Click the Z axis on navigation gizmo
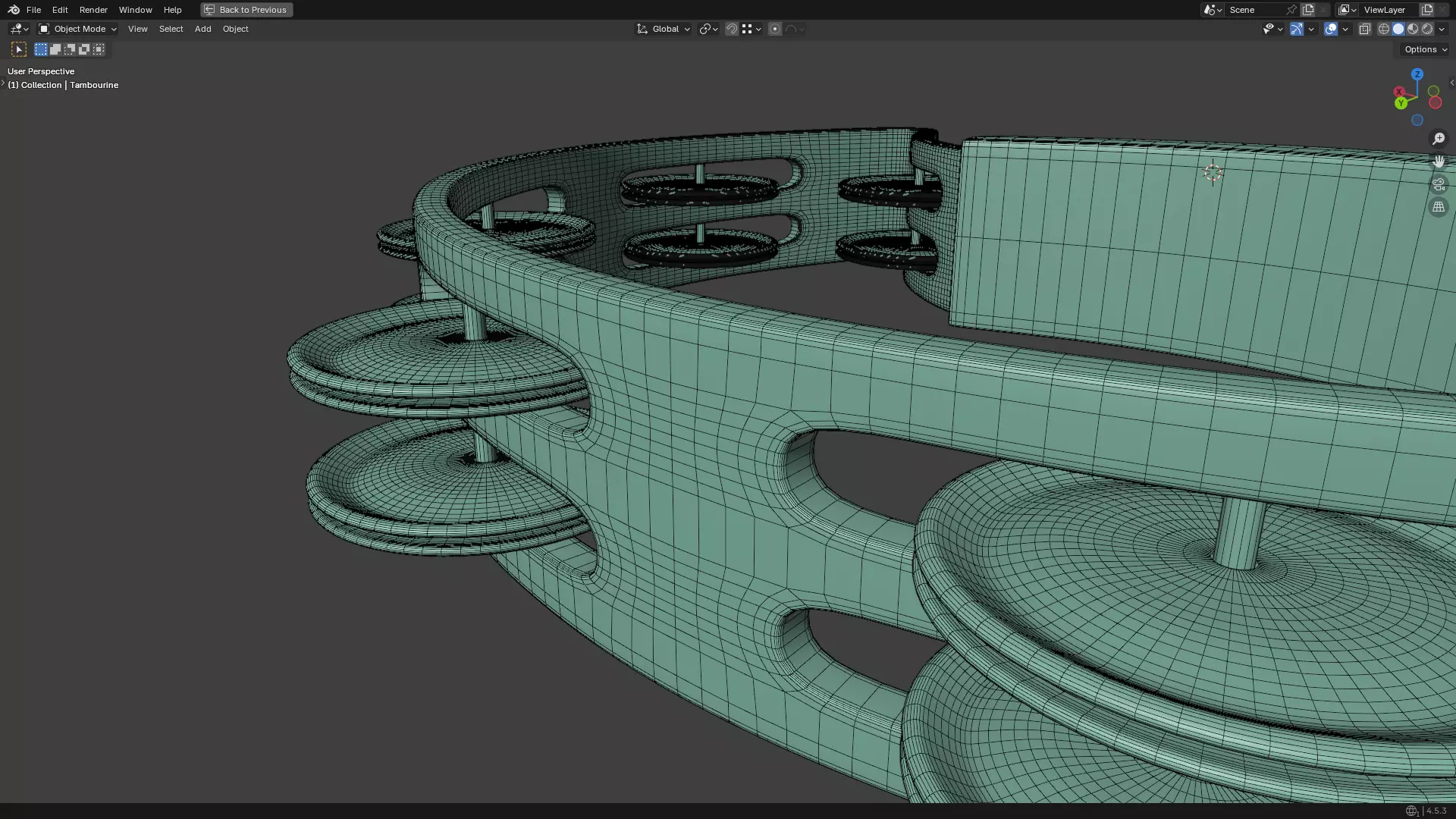This screenshot has height=819, width=1456. point(1417,74)
